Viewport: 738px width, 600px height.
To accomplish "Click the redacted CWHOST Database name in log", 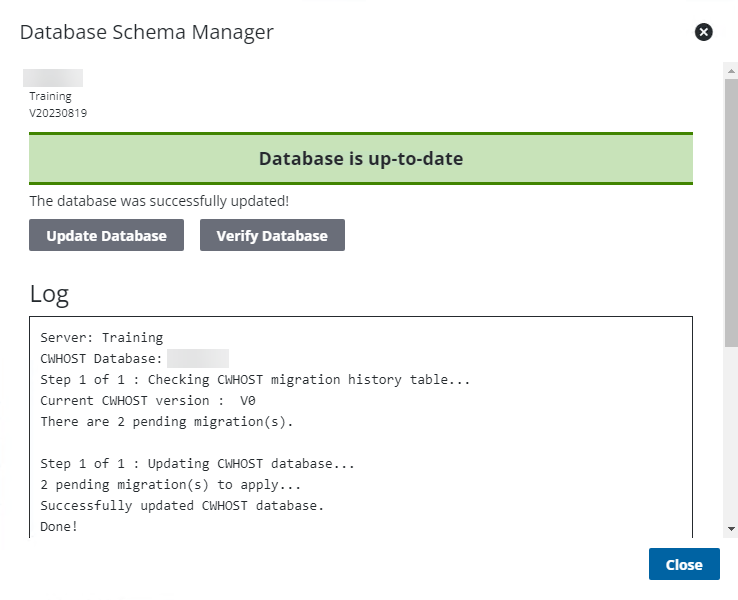I will tap(198, 359).
